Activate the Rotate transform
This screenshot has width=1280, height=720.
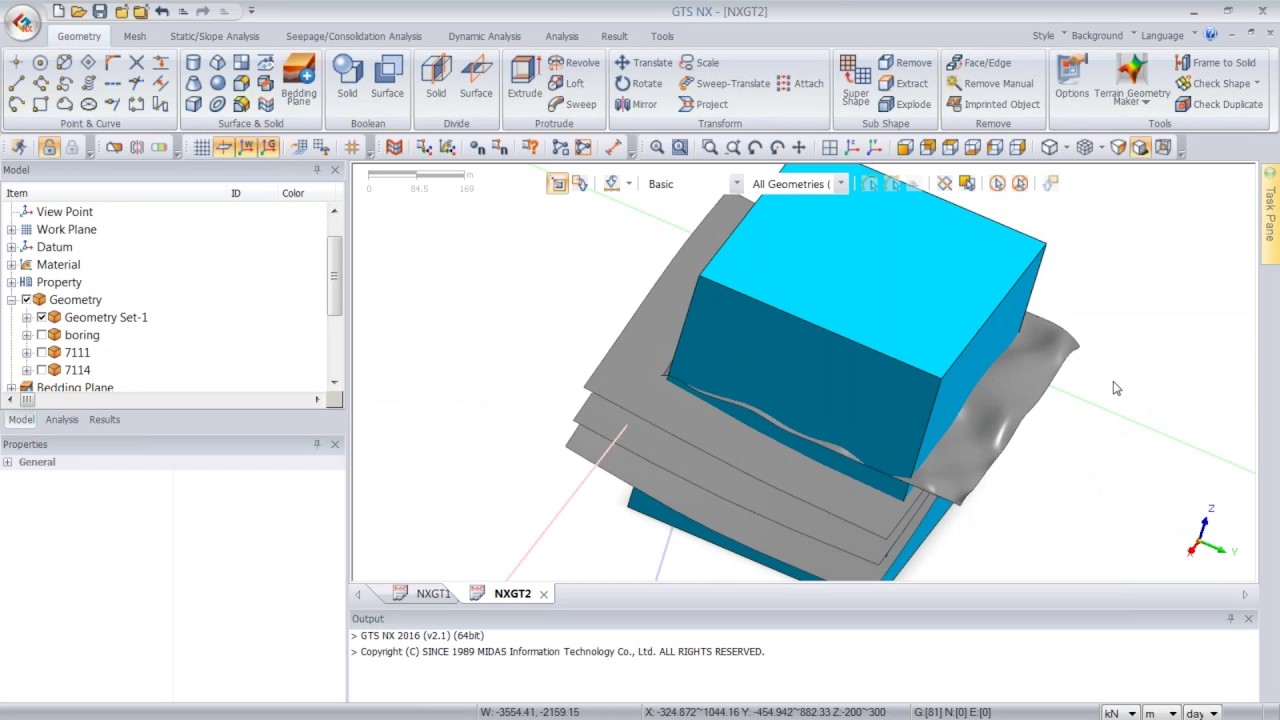coord(638,83)
